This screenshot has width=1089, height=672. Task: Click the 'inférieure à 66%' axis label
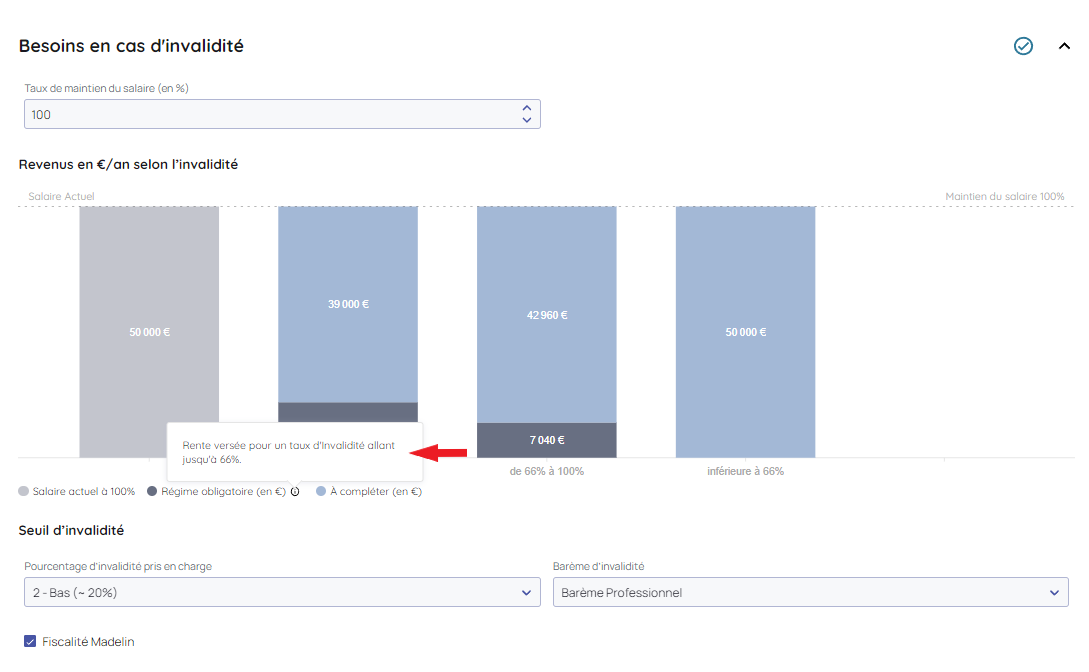[x=745, y=471]
